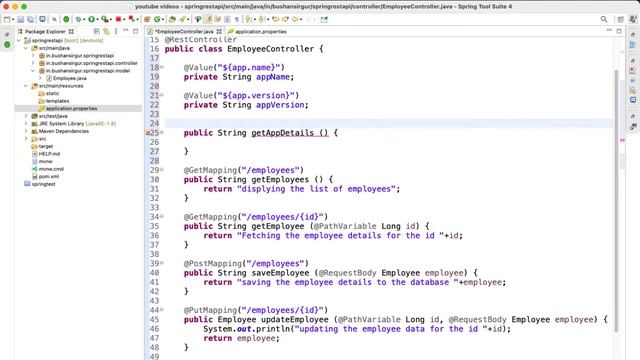
Task: Click the Next Annotation toolbar icon
Action: pyautogui.click(x=248, y=19)
